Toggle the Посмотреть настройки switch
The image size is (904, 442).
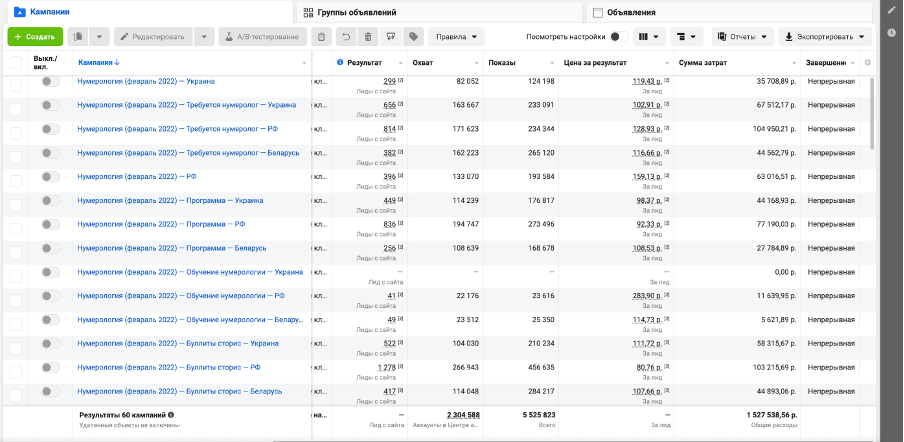tap(614, 37)
